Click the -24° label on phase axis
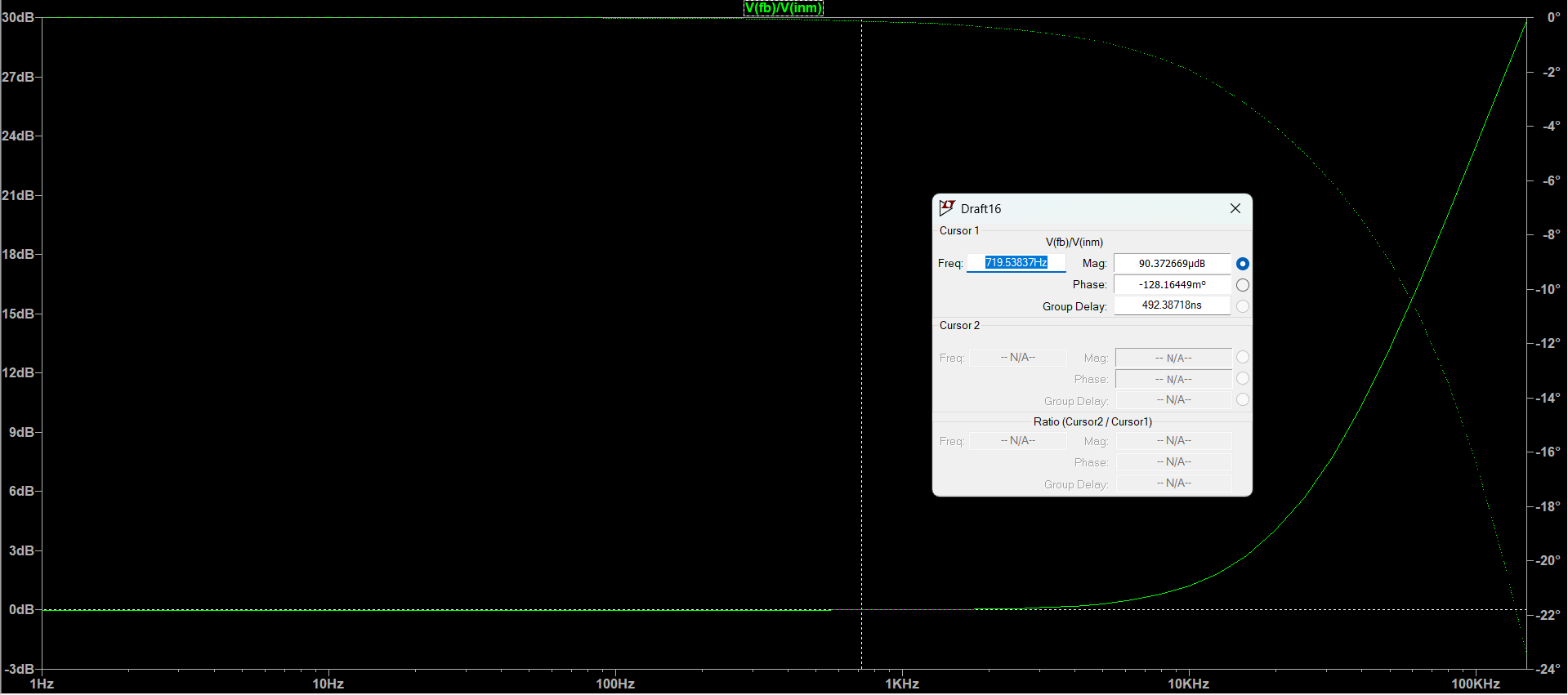The image size is (1568, 695). pos(1548,669)
